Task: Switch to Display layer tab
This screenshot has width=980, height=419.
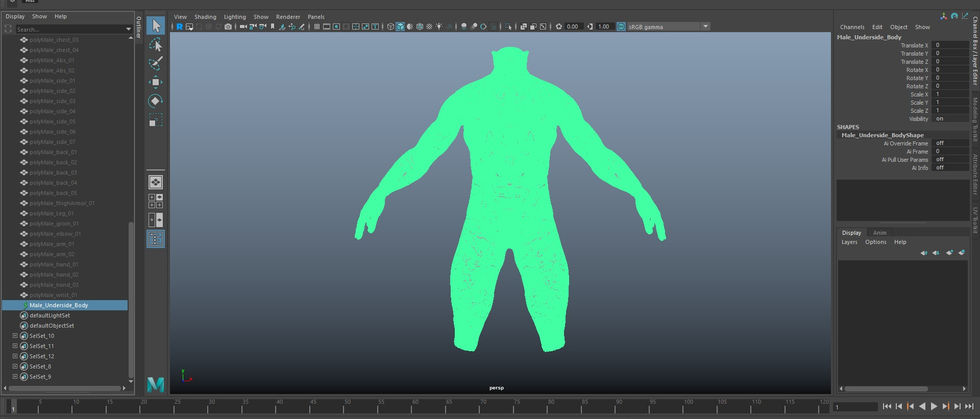Action: [851, 233]
